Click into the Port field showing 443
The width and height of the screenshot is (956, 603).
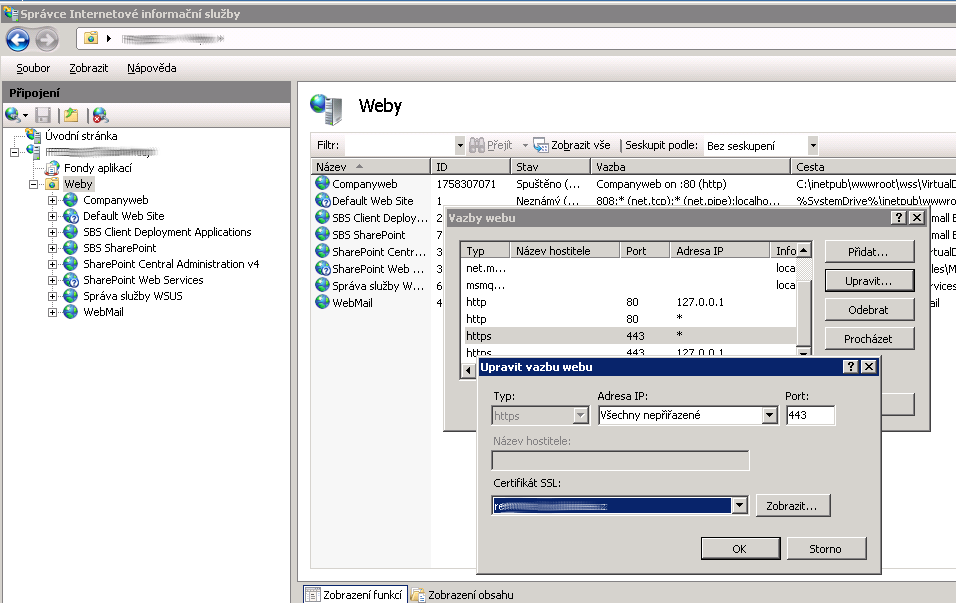coord(809,415)
